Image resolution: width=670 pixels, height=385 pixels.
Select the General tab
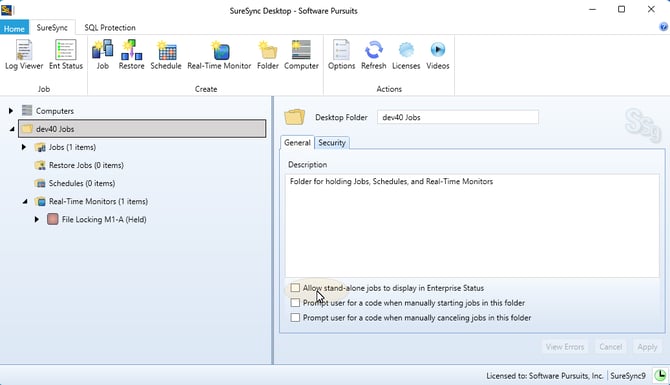[297, 142]
